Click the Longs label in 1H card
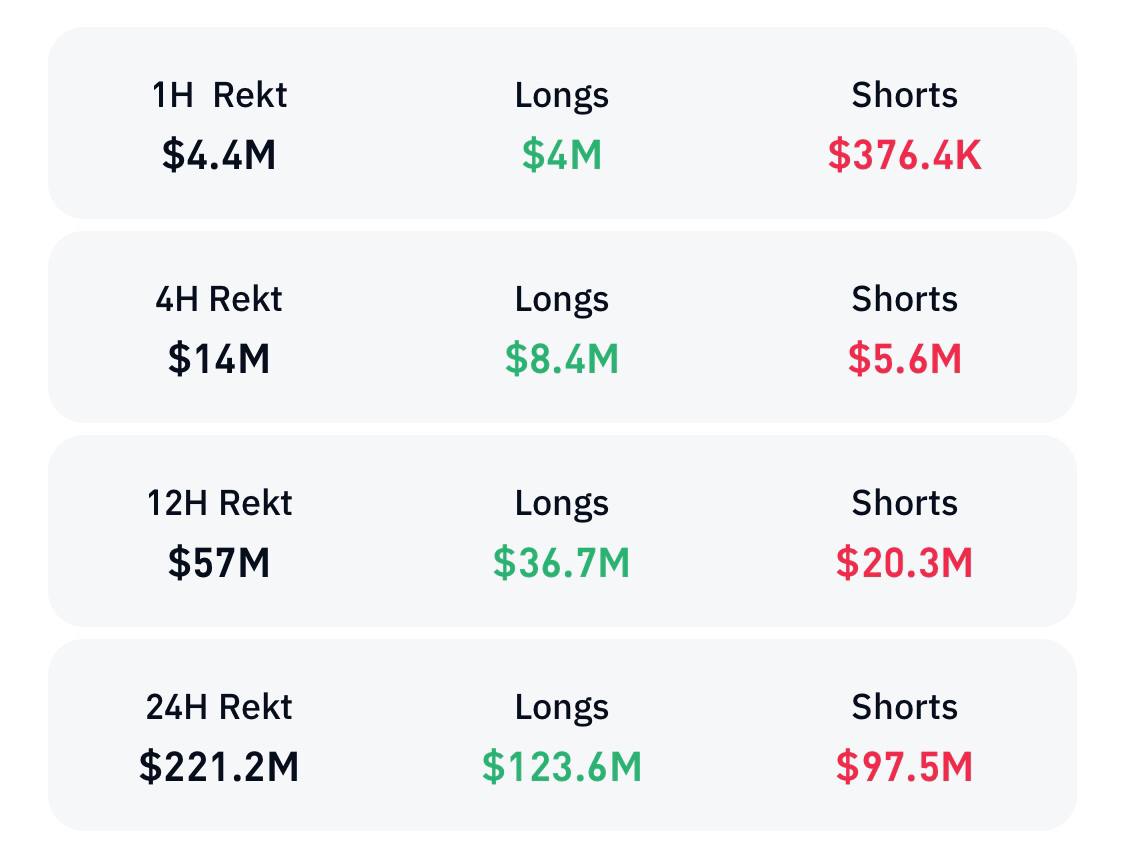The width and height of the screenshot is (1125, 847). 562,96
